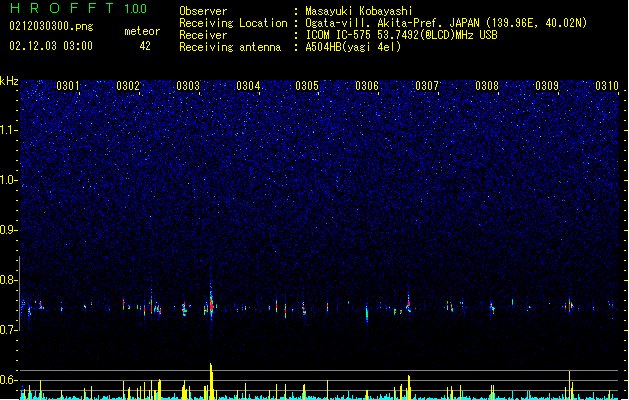Click the 1.1 frequency axis label

point(9,130)
